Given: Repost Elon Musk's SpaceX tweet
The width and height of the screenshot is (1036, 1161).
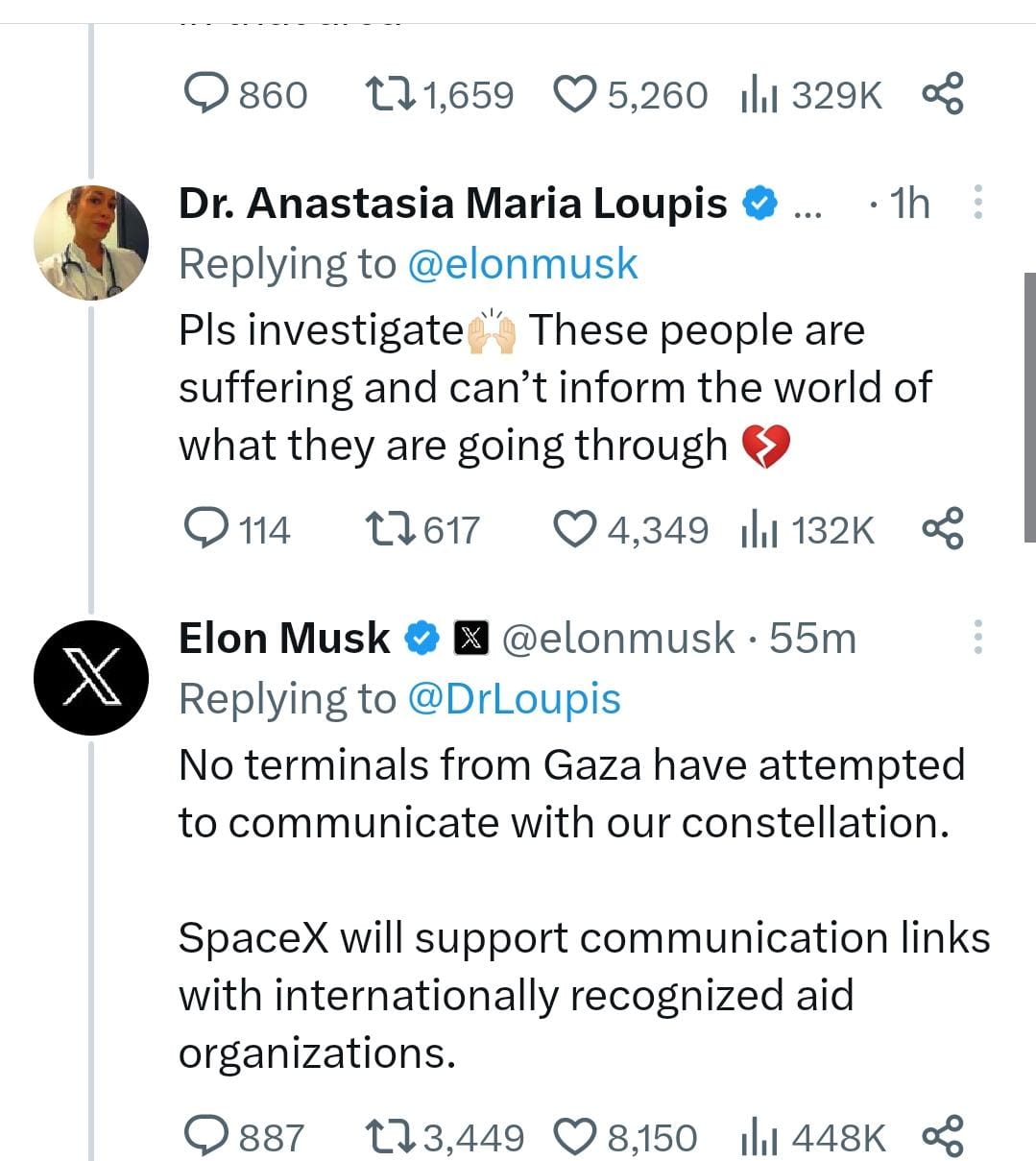Looking at the screenshot, I should (390, 1137).
